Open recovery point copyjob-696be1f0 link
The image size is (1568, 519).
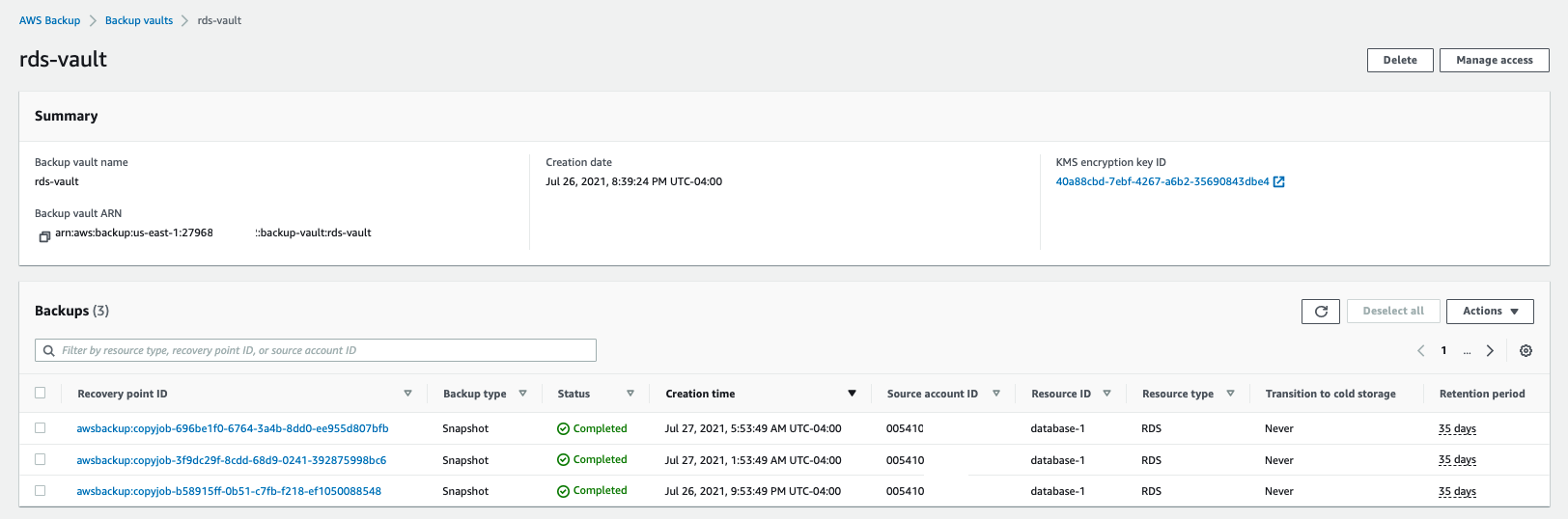[233, 428]
